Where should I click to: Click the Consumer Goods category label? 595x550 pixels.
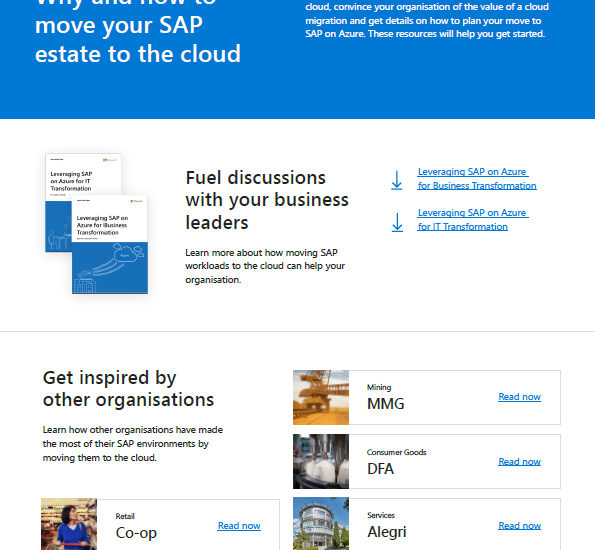point(397,452)
